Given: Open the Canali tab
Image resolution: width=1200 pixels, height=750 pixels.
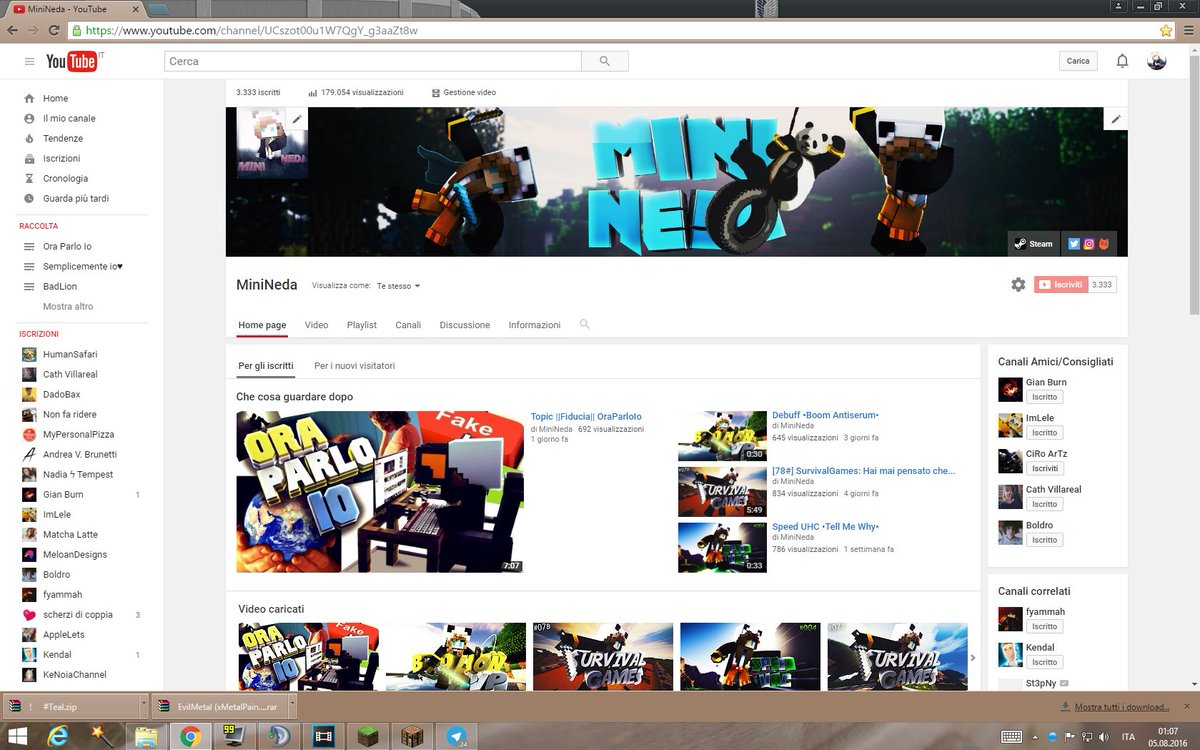Looking at the screenshot, I should pos(408,325).
